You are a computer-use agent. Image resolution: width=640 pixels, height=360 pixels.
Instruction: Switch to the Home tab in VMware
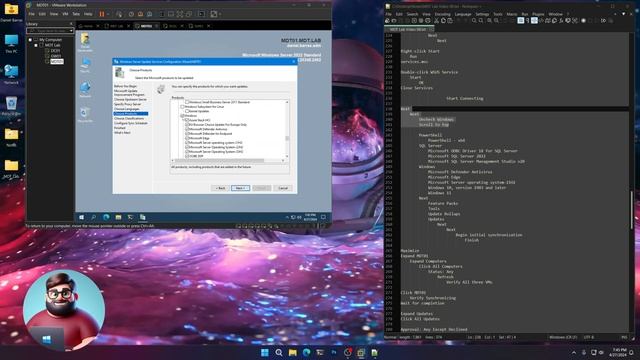coord(88,26)
